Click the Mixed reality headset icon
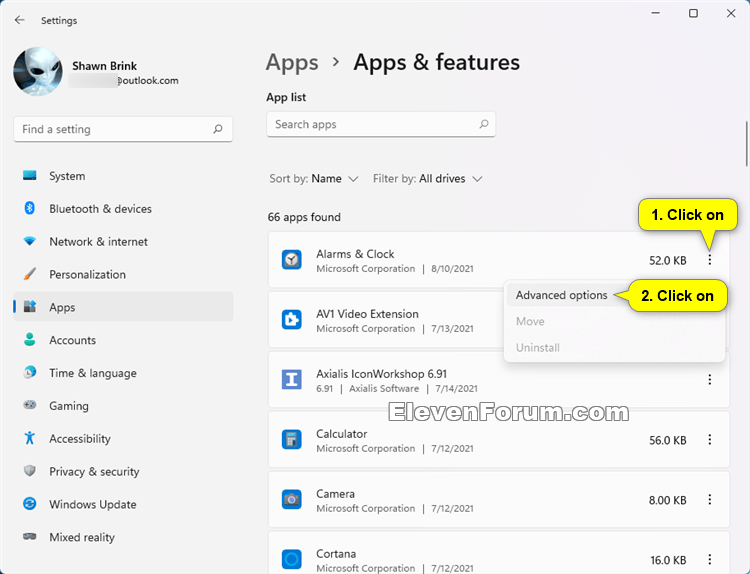Screen dimensions: 750x574 click(30, 537)
